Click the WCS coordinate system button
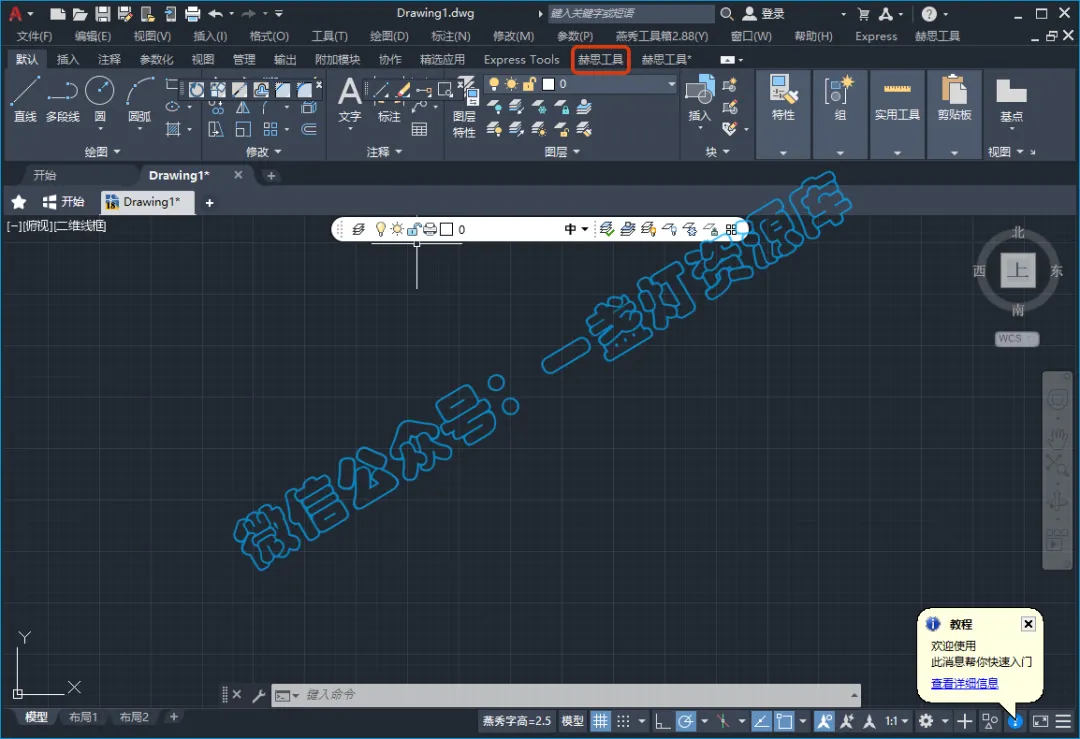This screenshot has width=1080, height=739. pos(1017,338)
